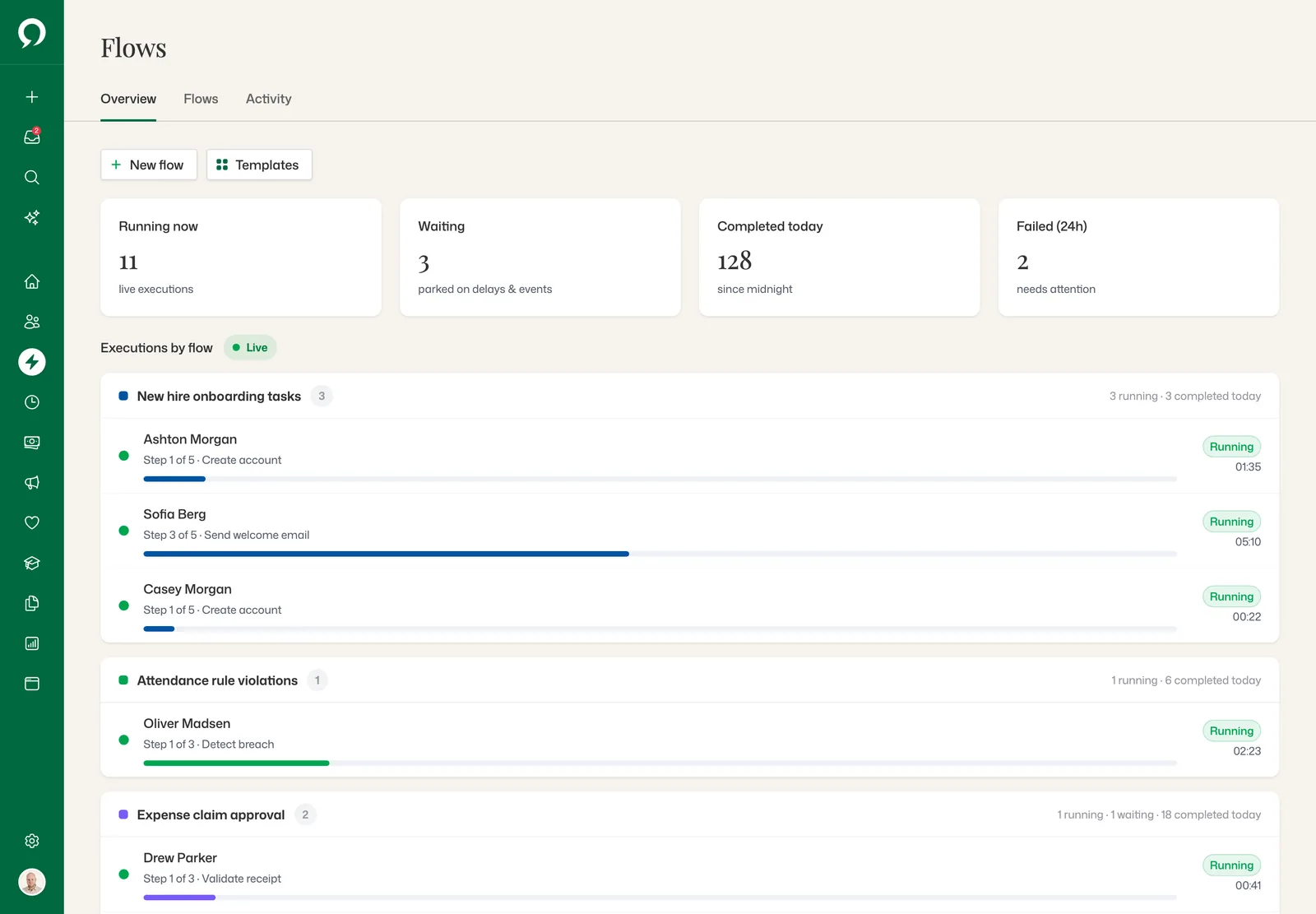Open the Waiting stat card
Screen dimensions: 1316x914
[540, 257]
